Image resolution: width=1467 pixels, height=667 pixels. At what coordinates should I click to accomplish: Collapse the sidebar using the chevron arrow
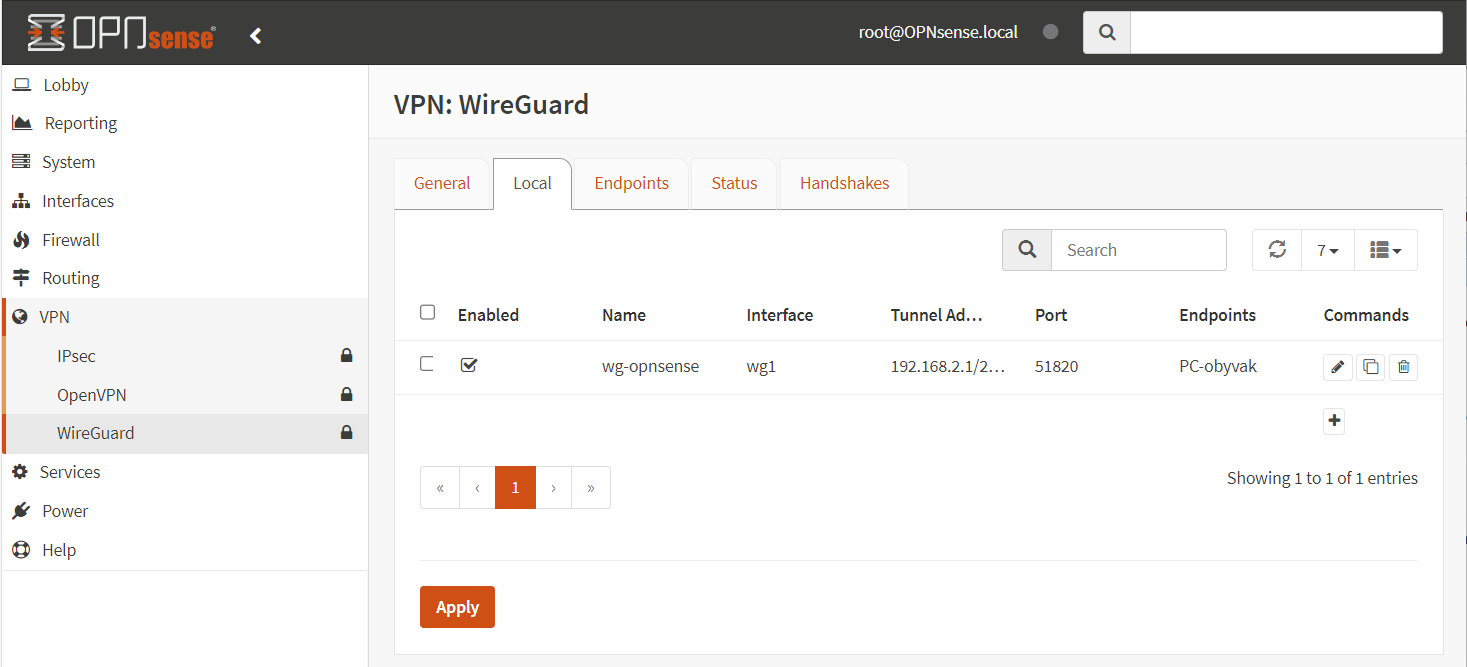pyautogui.click(x=256, y=36)
